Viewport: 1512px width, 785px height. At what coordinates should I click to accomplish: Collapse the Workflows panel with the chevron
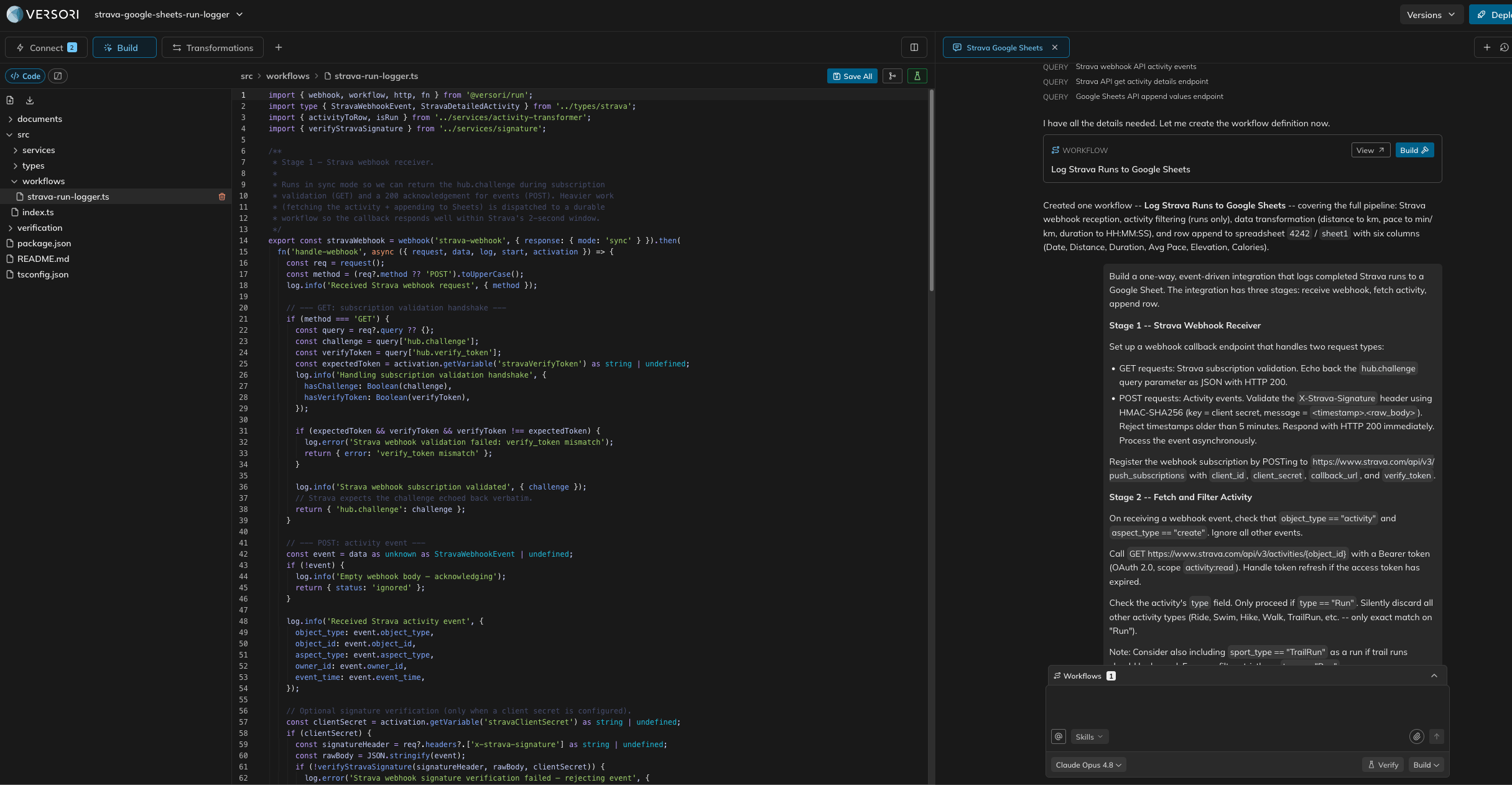[x=1434, y=676]
